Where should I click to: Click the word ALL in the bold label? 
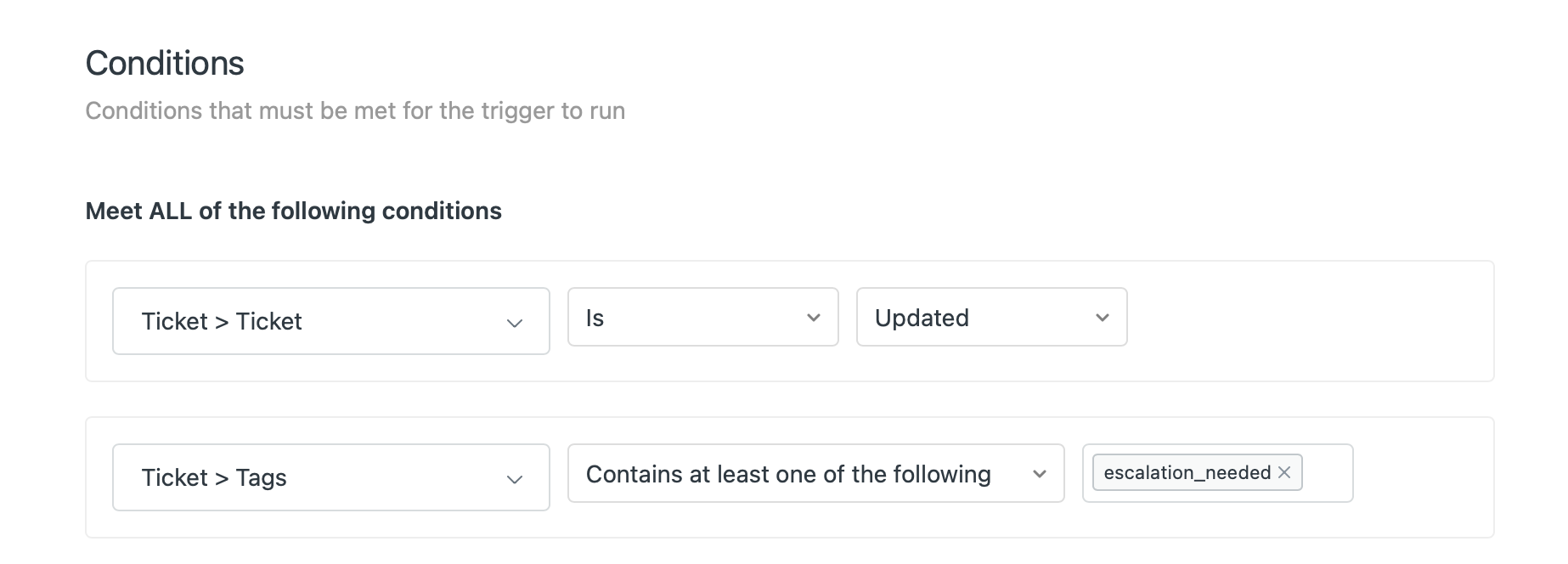(x=170, y=211)
